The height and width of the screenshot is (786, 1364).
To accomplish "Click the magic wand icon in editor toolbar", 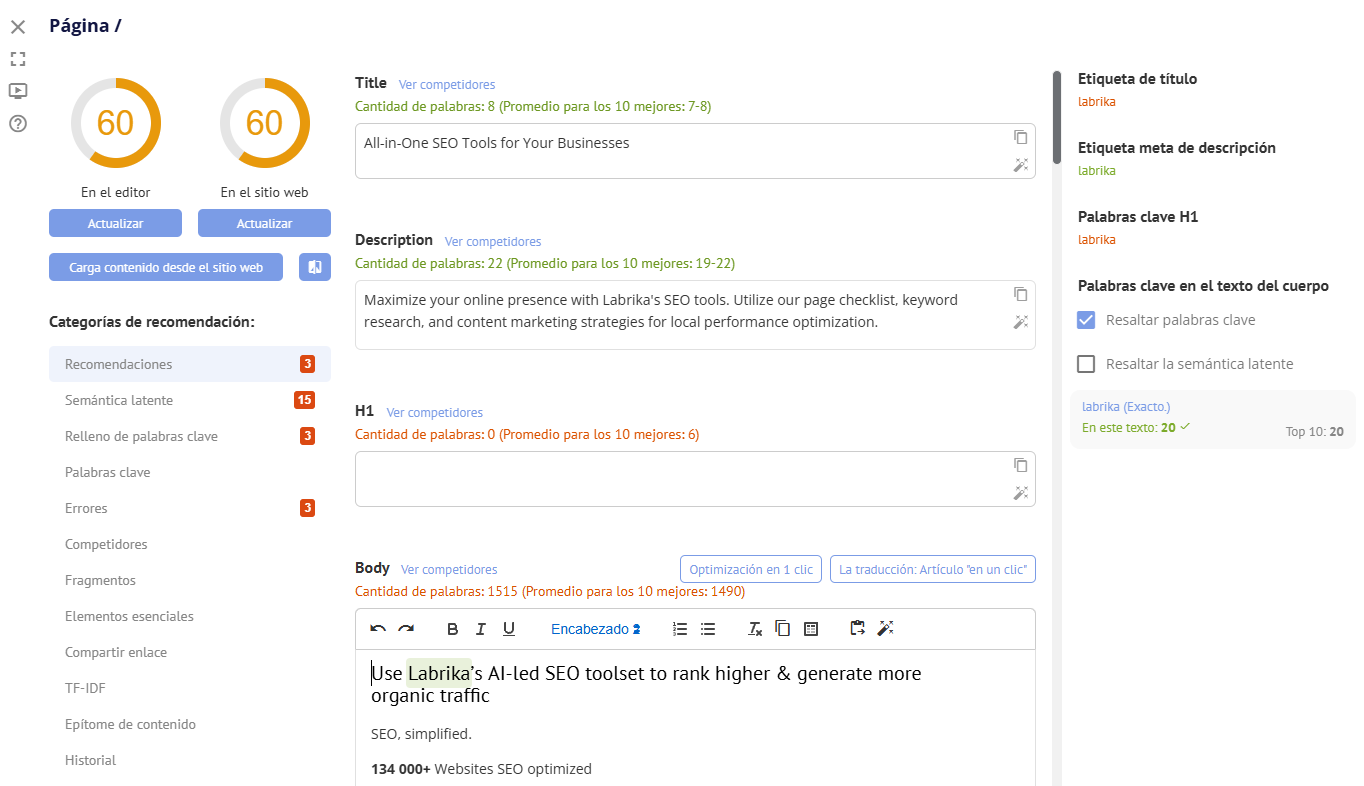I will click(885, 629).
